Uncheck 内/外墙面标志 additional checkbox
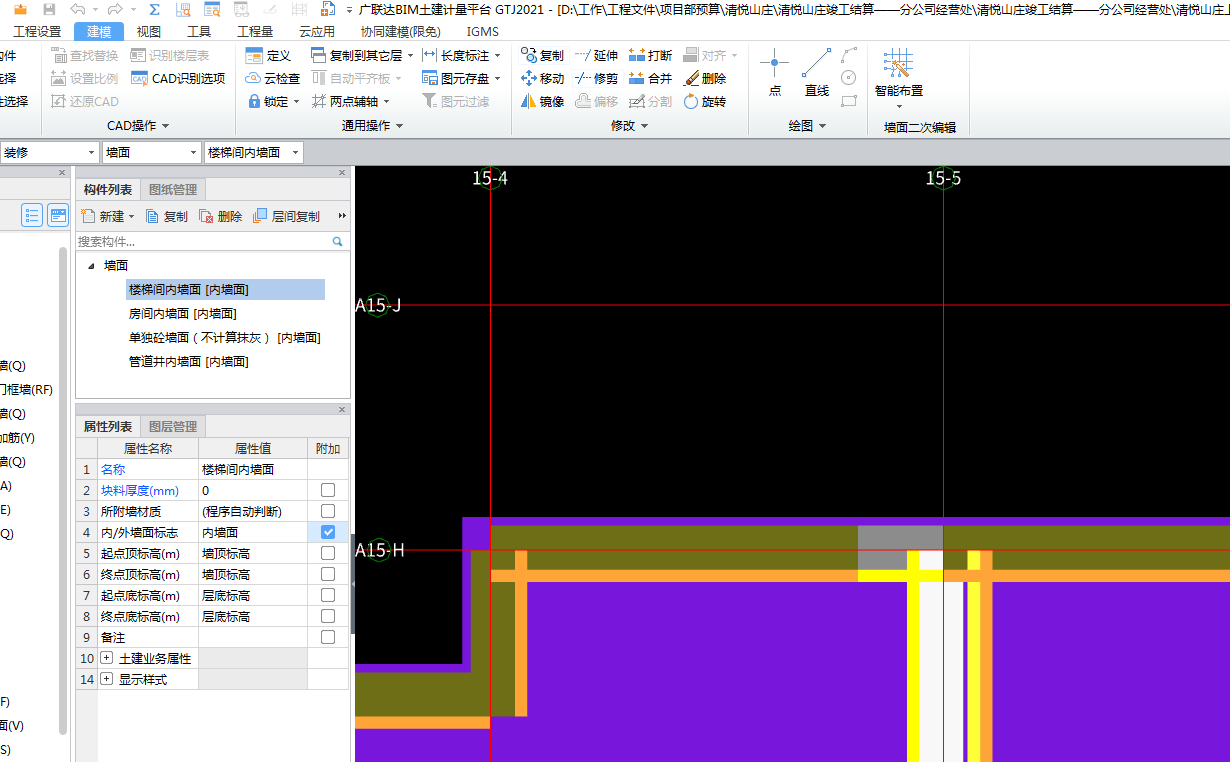The image size is (1230, 762). (328, 532)
